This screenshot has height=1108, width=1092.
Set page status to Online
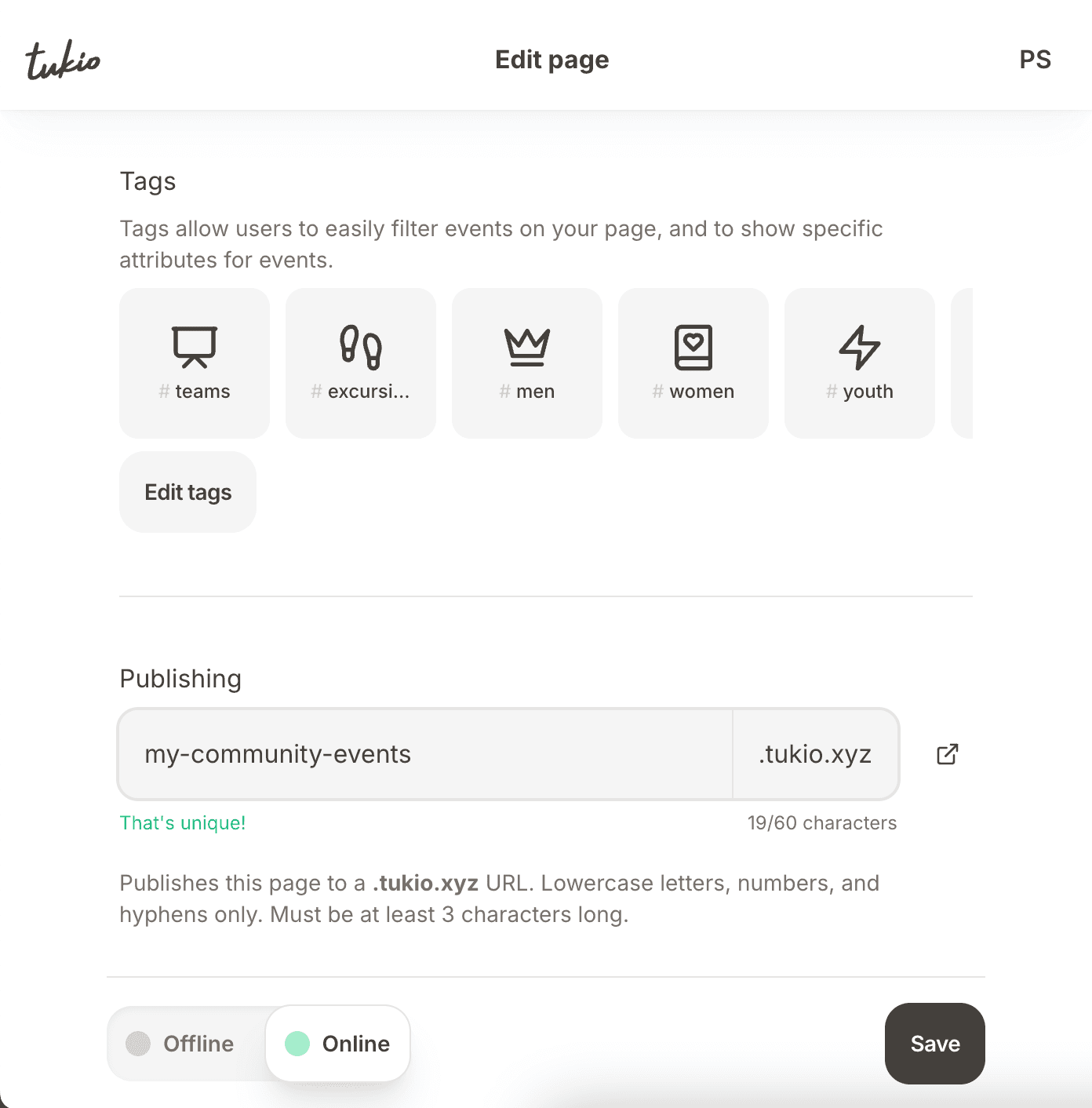click(x=338, y=1044)
